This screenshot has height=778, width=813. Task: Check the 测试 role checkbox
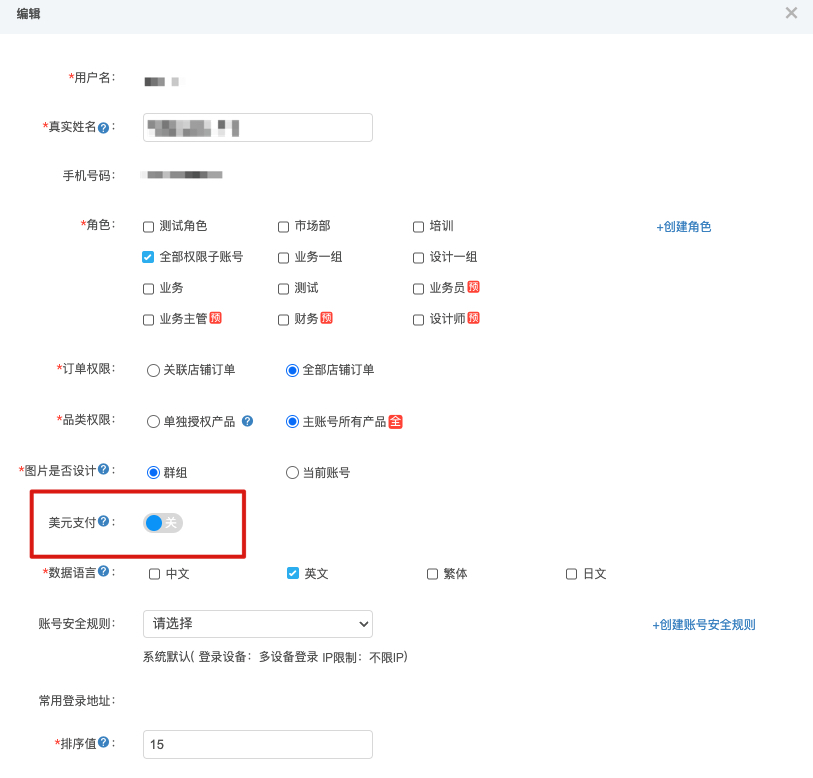[x=283, y=289]
